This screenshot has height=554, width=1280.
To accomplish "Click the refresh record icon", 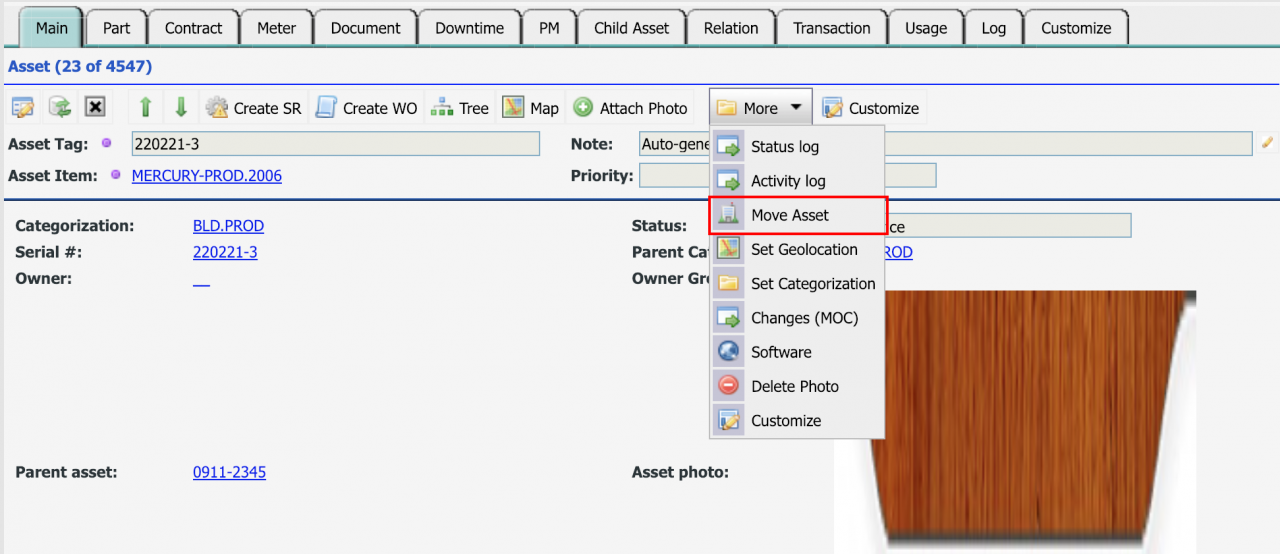I will 59,108.
